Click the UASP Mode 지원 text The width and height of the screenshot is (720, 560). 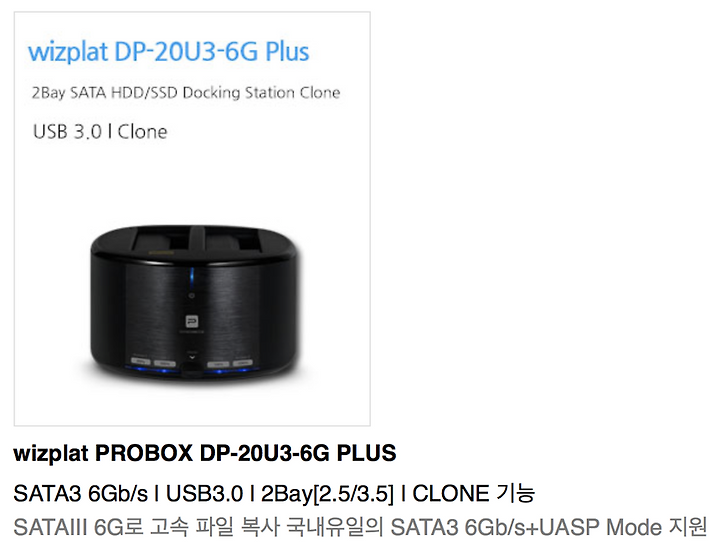(x=623, y=527)
